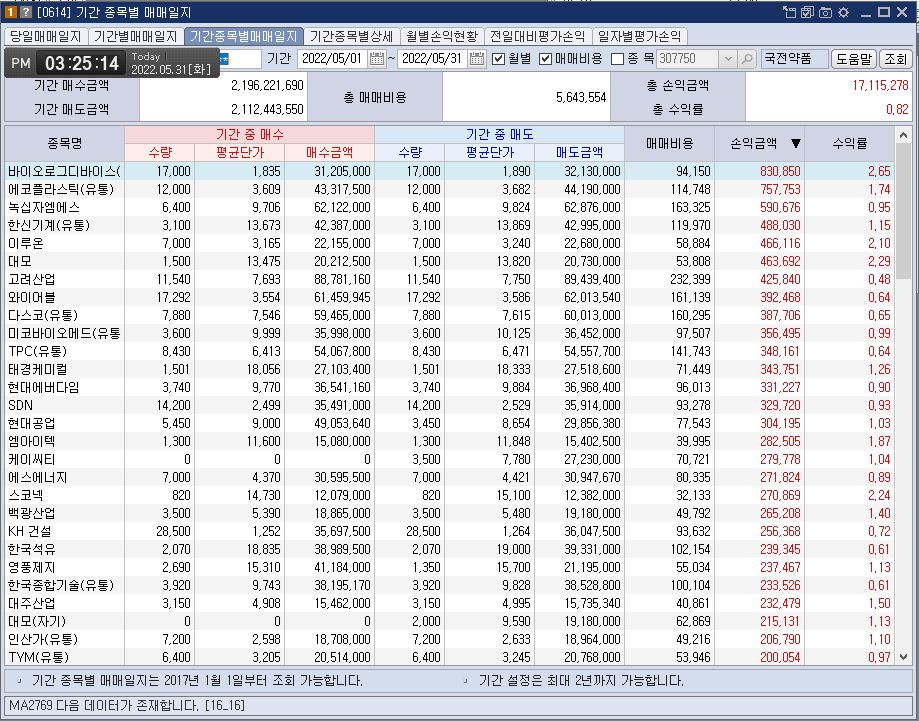
Task: Switch to the 당일매매일지 tab
Action: click(x=46, y=36)
